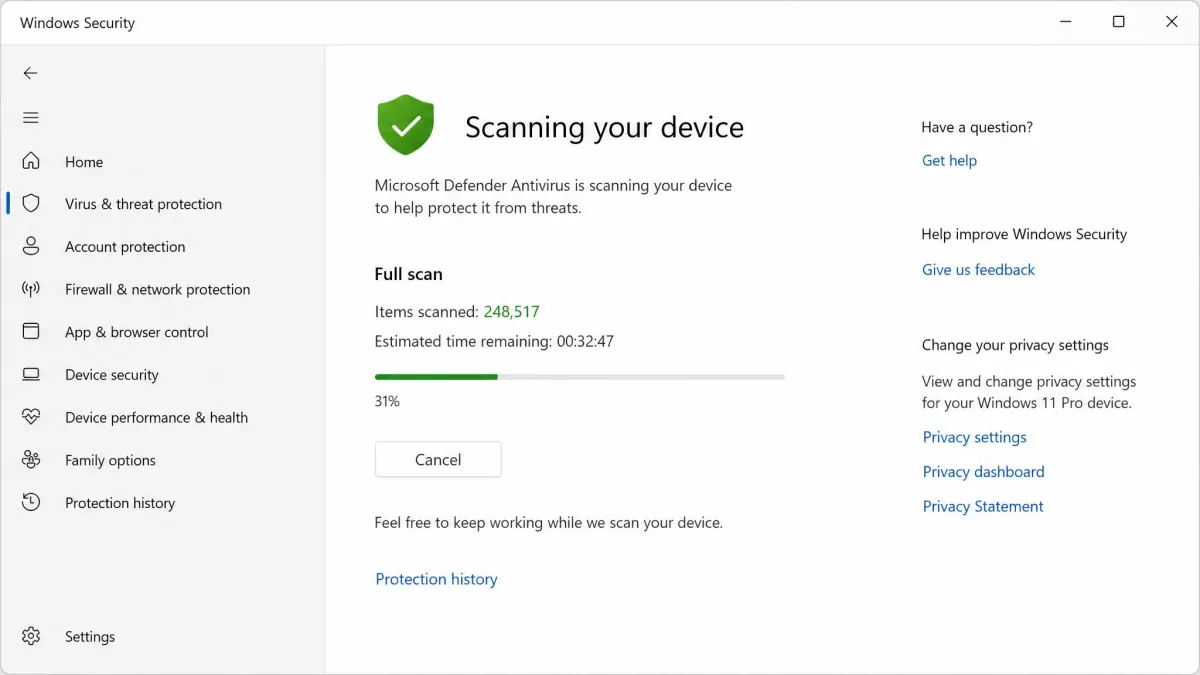The image size is (1200, 675).
Task: Click the Account protection person icon
Action: click(x=31, y=246)
